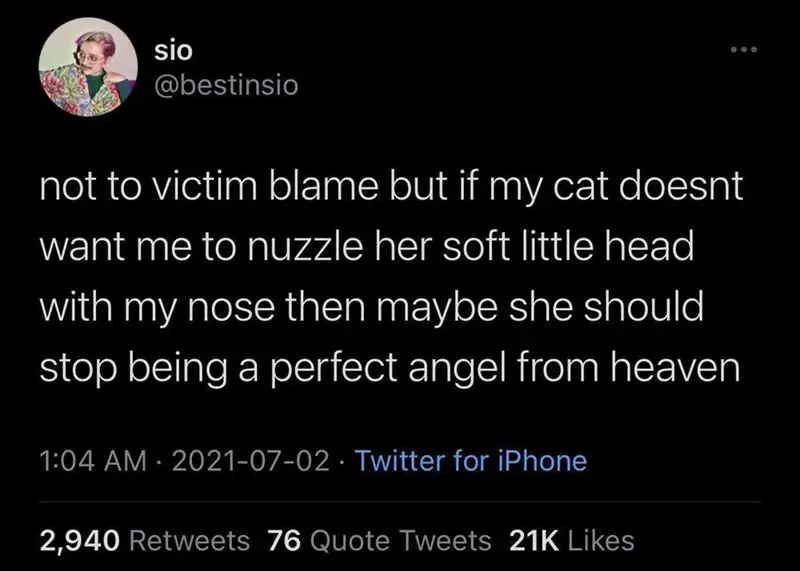The height and width of the screenshot is (571, 800).
Task: Open the Retweets label
Action: (x=189, y=541)
